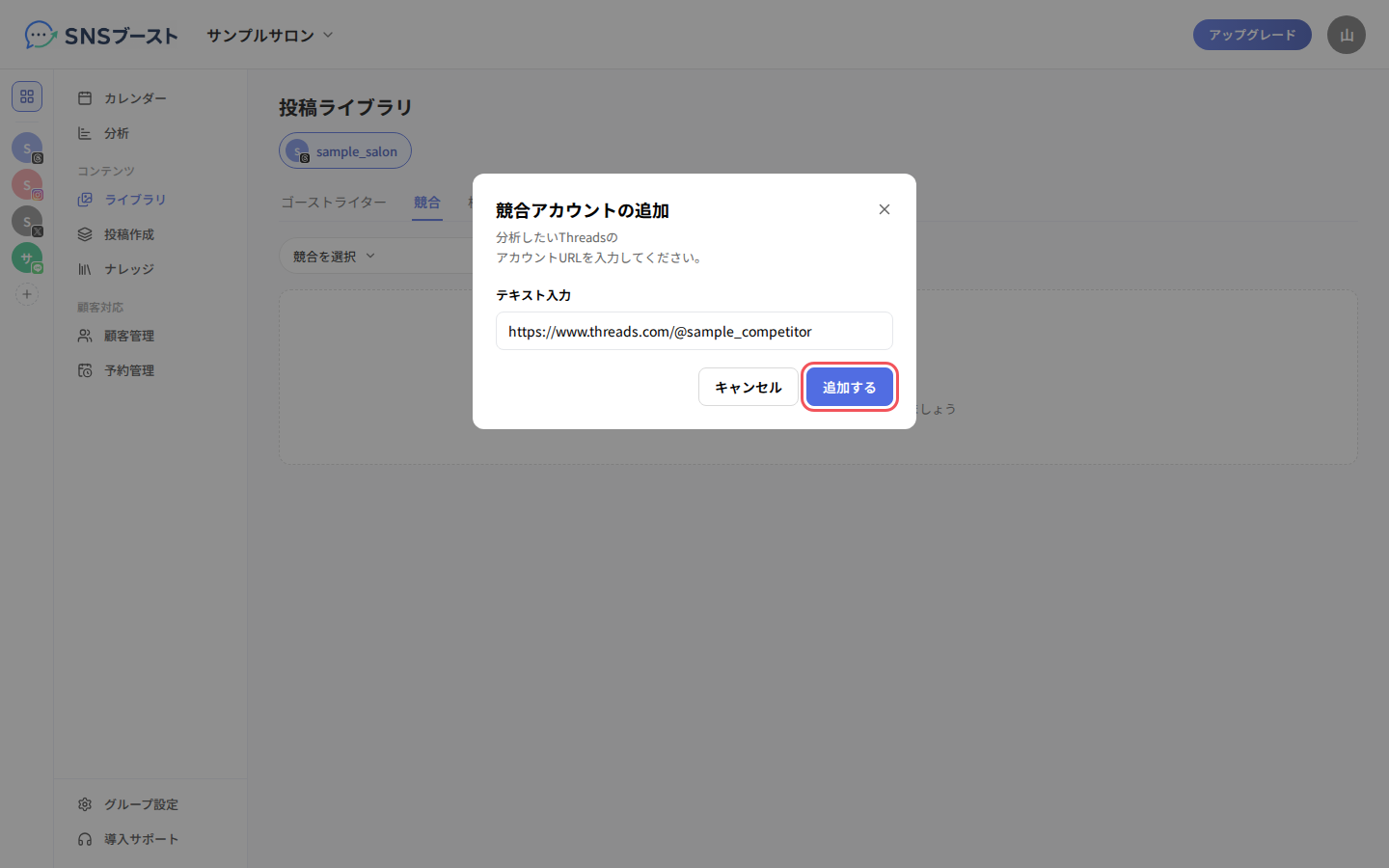Select the green LINE account avatar
Viewport: 1389px width, 868px height.
click(27, 258)
